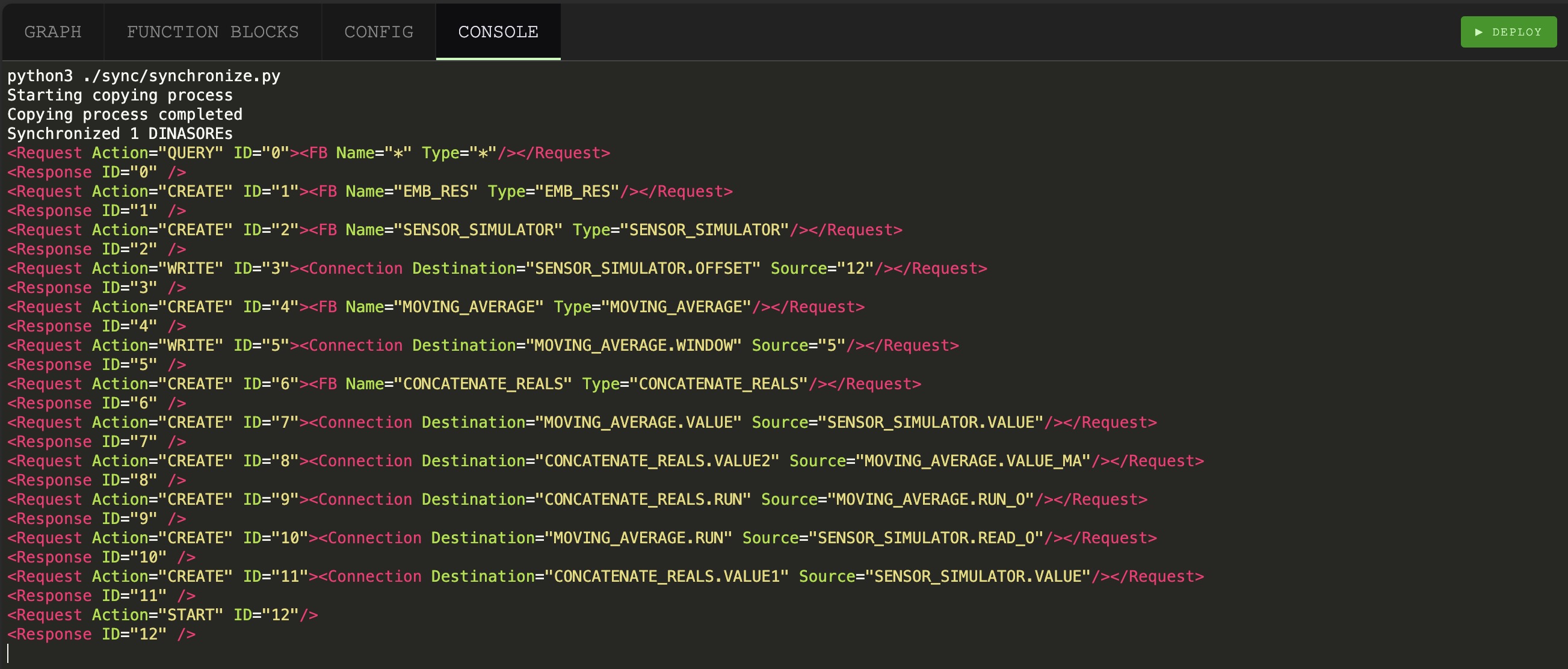Click the green DEPLOY button
Viewport: 1568px width, 669px height.
click(1508, 32)
